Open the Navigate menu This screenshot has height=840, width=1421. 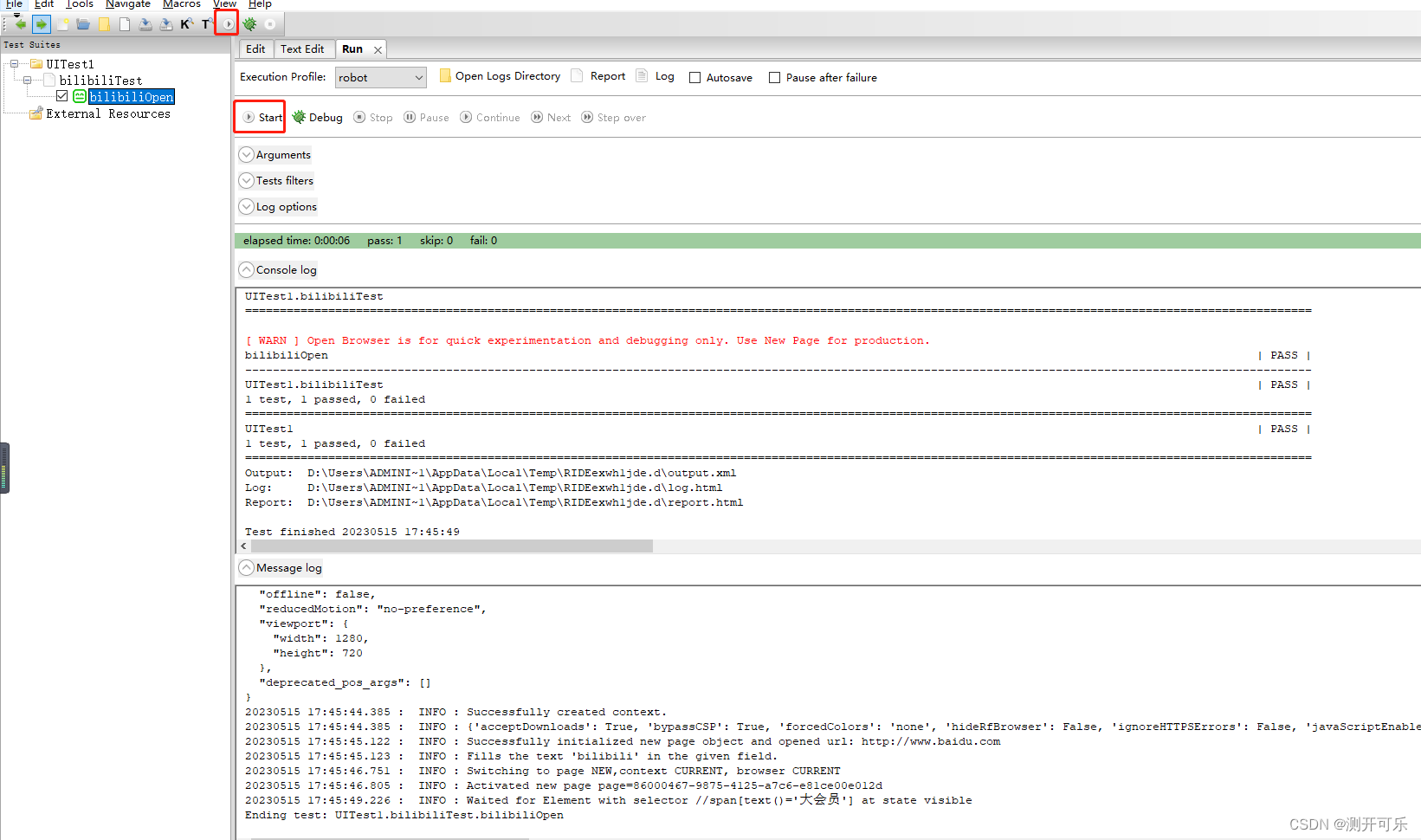tap(128, 4)
